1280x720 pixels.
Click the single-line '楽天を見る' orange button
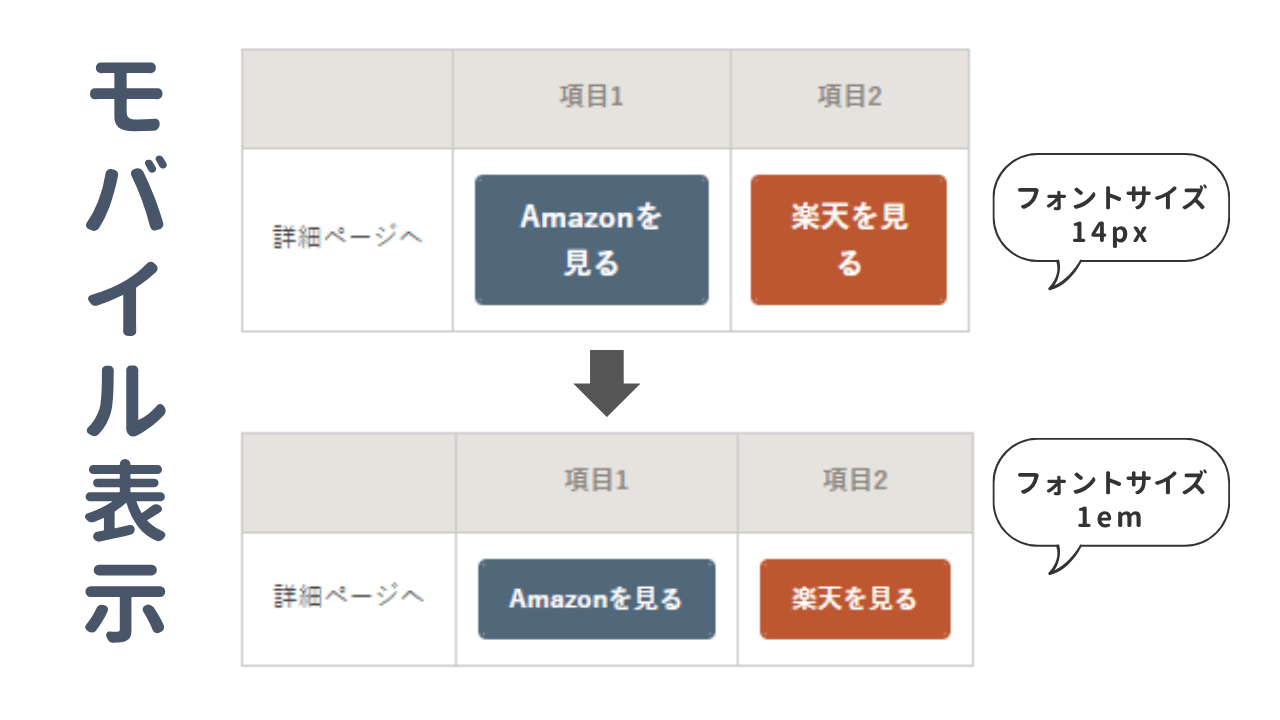coord(855,599)
